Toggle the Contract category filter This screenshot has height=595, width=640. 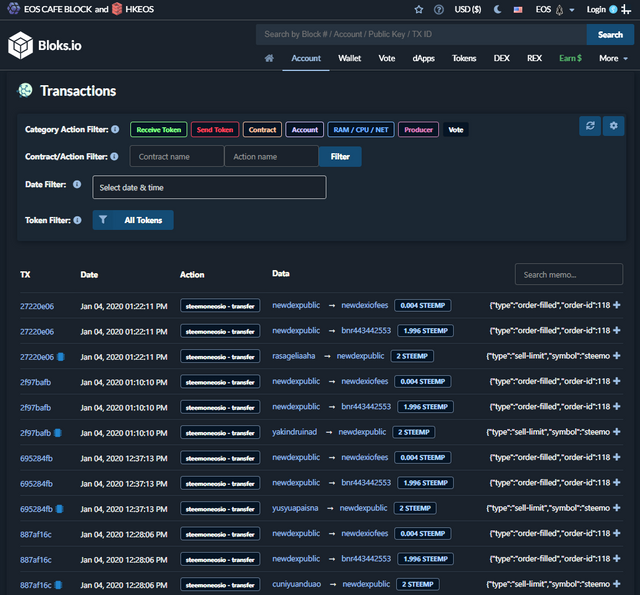(262, 130)
